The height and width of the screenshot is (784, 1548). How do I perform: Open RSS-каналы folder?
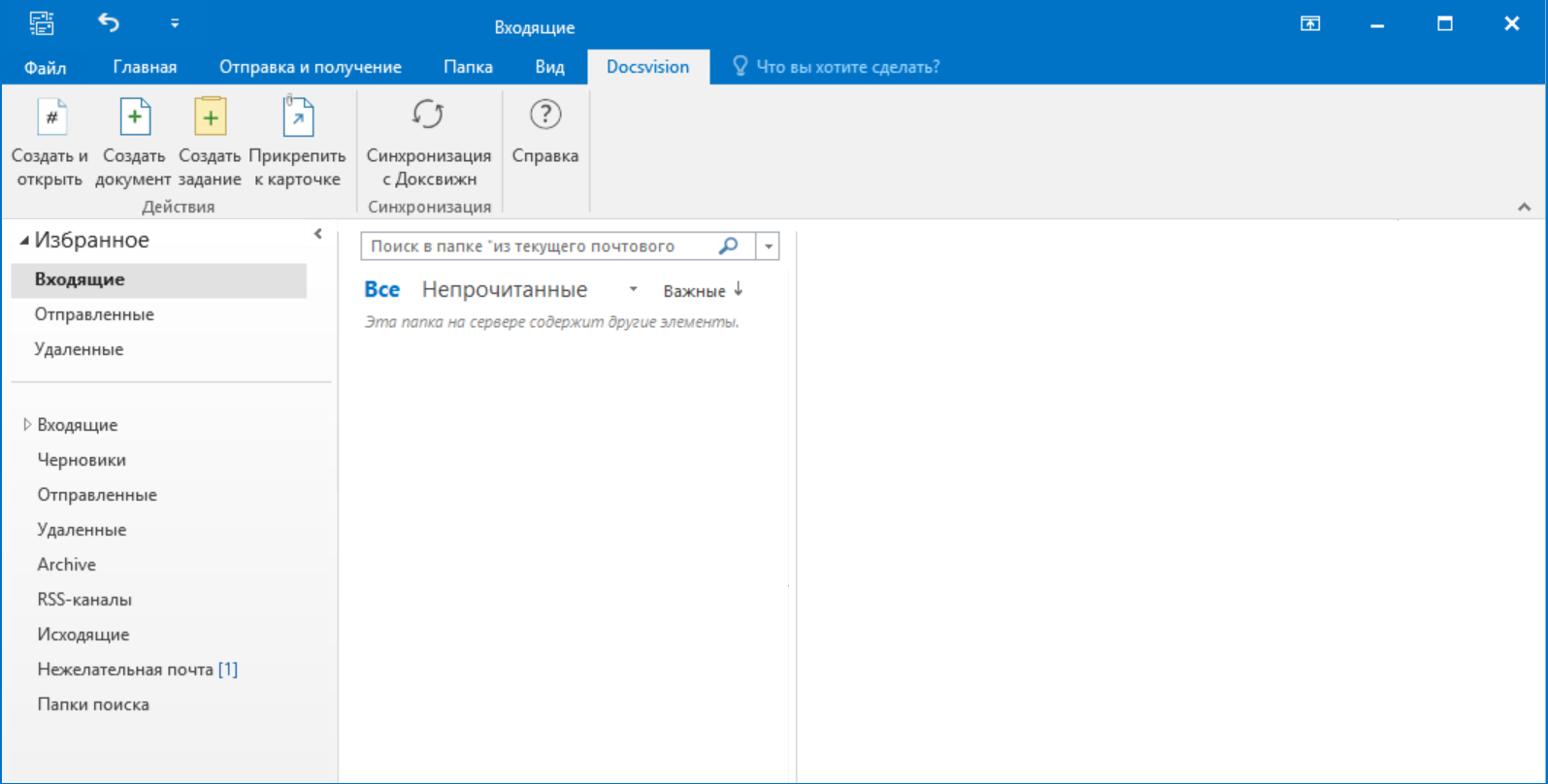(84, 600)
